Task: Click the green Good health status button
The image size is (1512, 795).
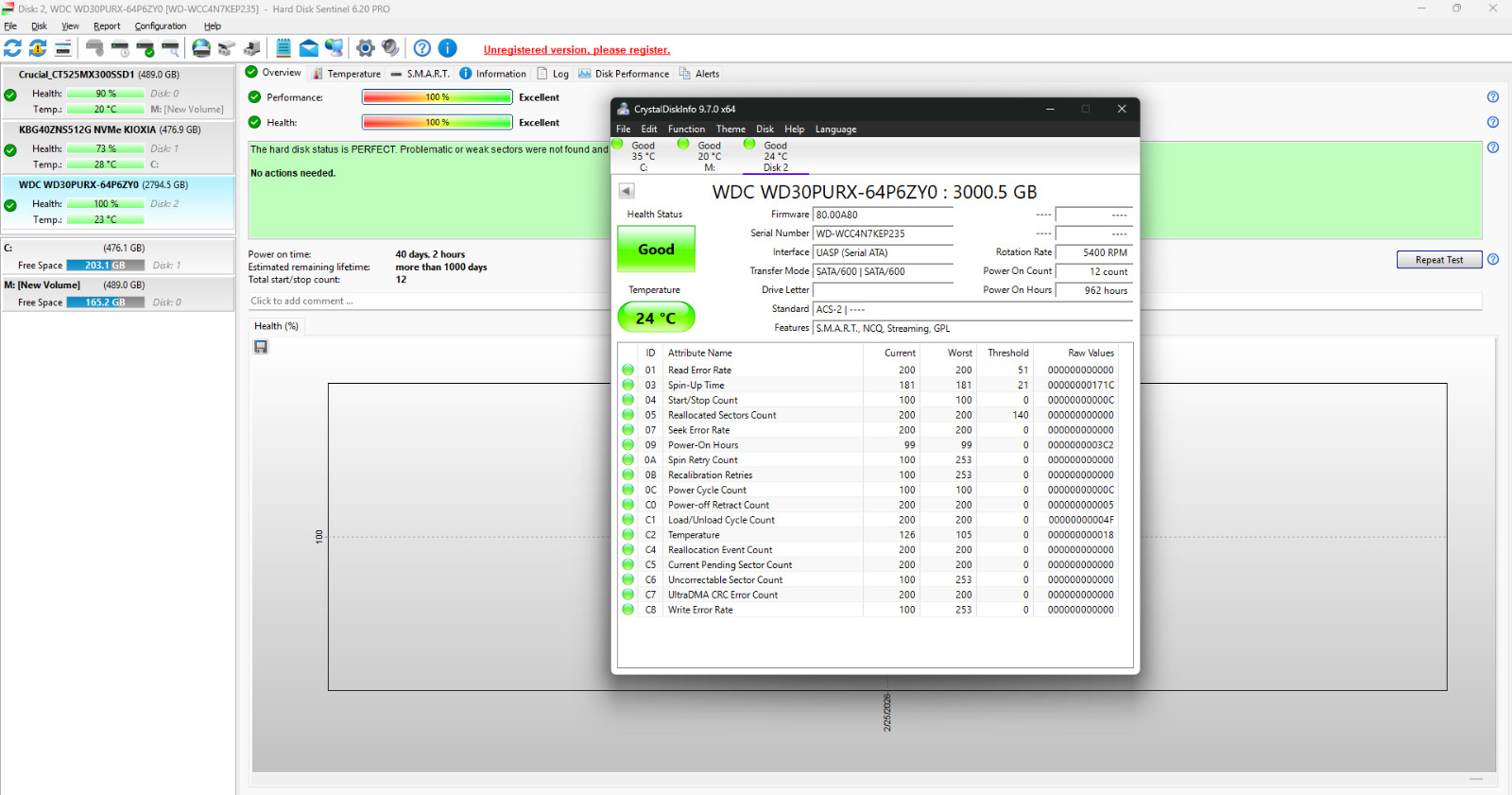Action: tap(656, 250)
